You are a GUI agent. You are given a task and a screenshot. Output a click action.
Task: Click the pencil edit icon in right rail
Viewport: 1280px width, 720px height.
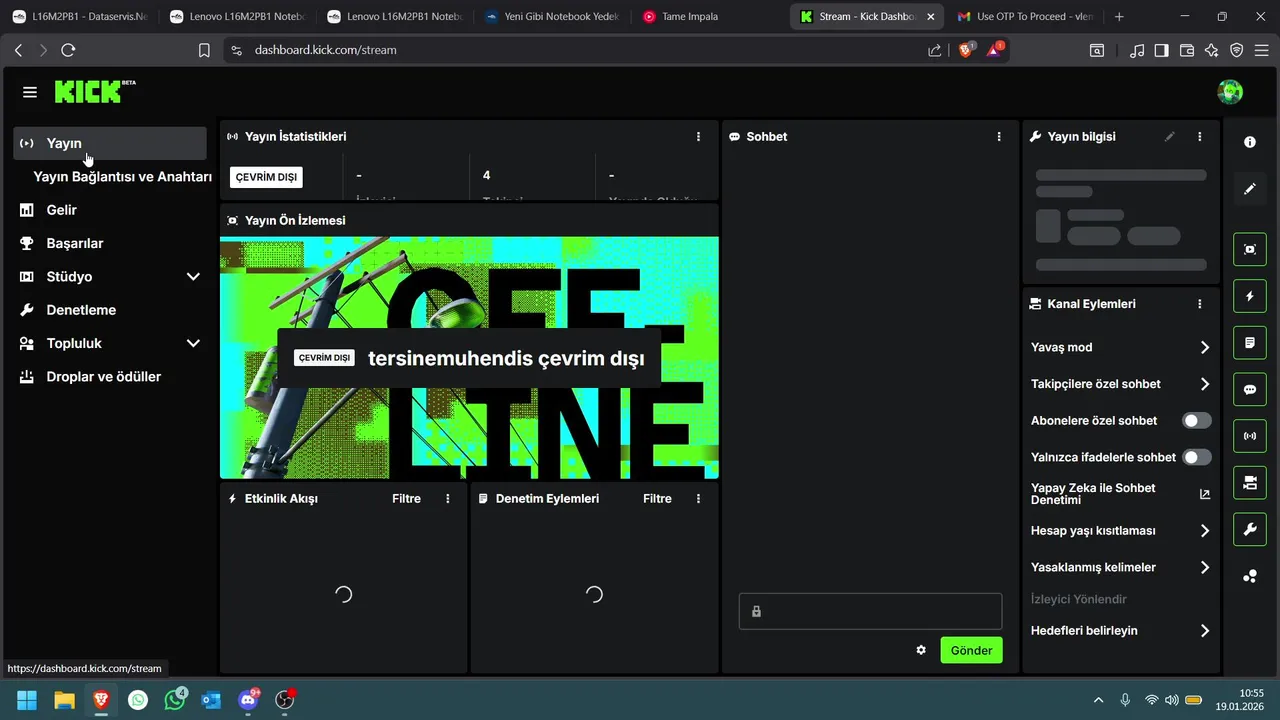(x=1250, y=188)
